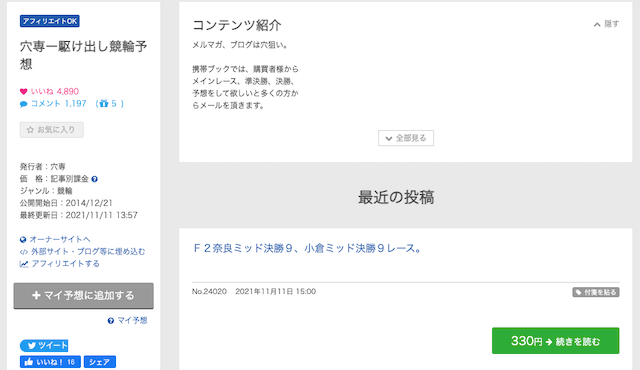
Task: Click post date 2021年11月11日 15:00
Action: coord(276,292)
